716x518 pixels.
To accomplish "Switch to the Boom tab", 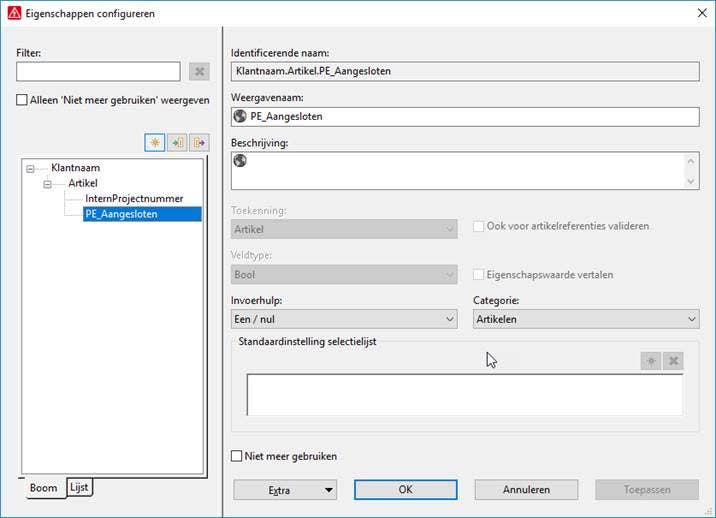I will [43, 488].
